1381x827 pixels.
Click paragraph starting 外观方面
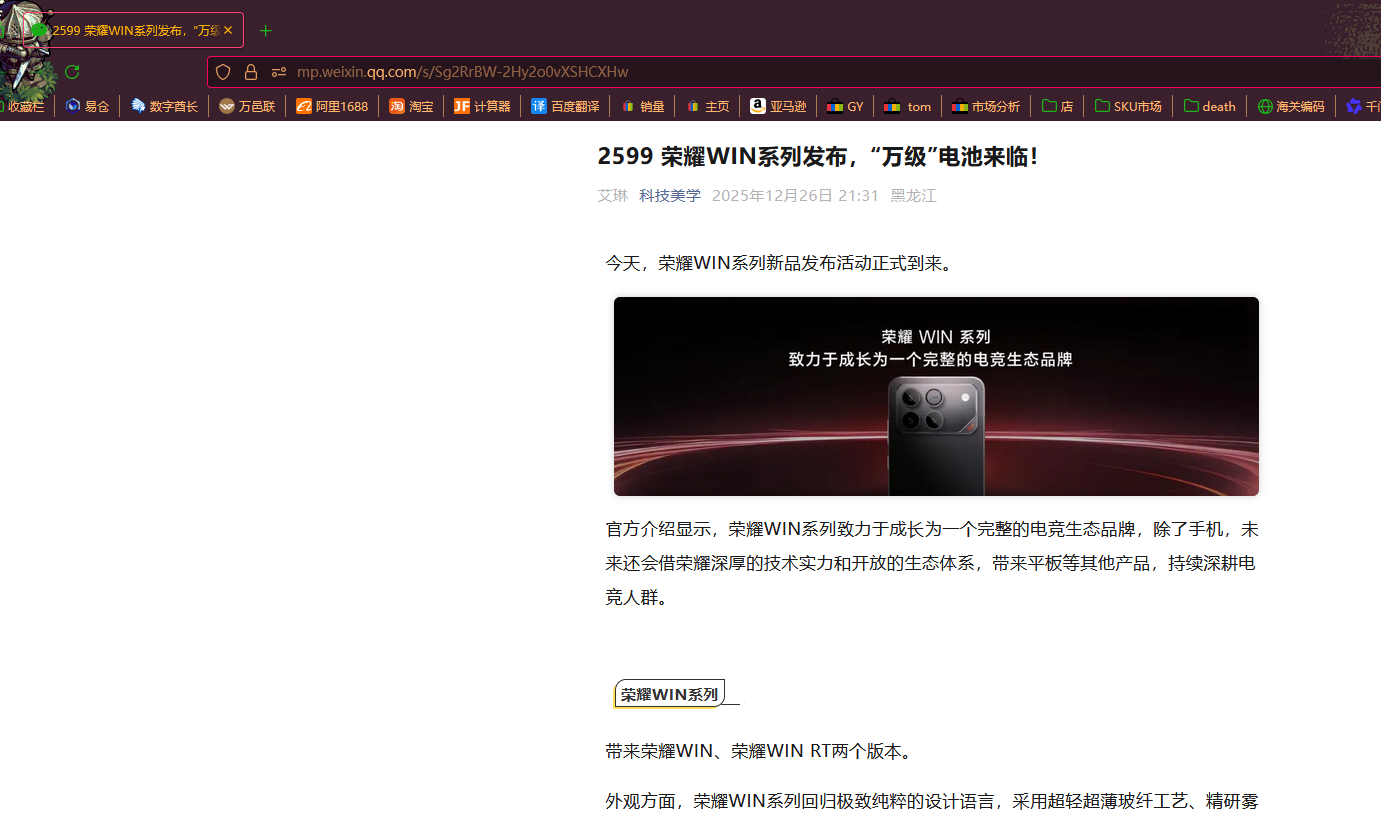pyautogui.click(x=932, y=801)
